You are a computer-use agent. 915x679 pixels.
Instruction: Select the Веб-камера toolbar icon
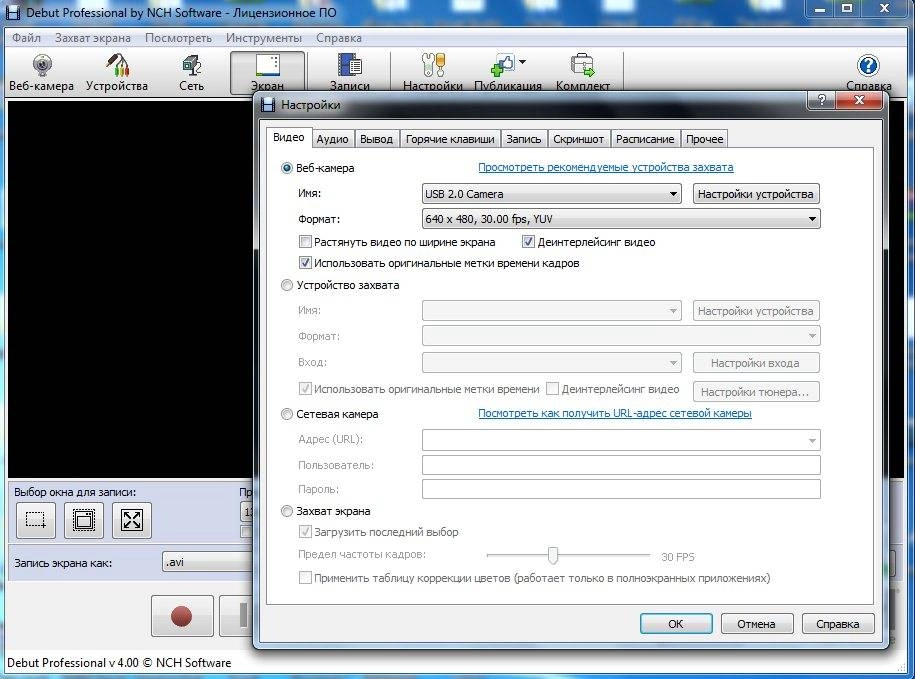(x=41, y=72)
